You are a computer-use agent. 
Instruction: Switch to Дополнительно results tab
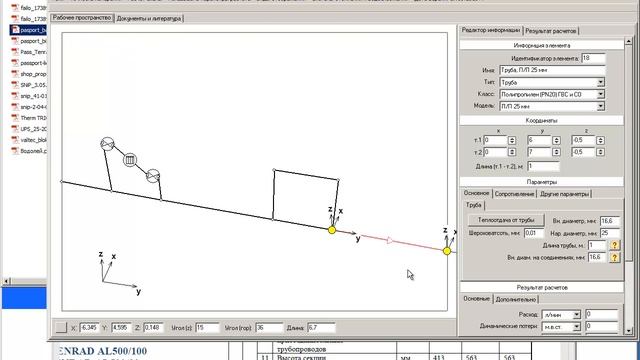[x=516, y=299]
